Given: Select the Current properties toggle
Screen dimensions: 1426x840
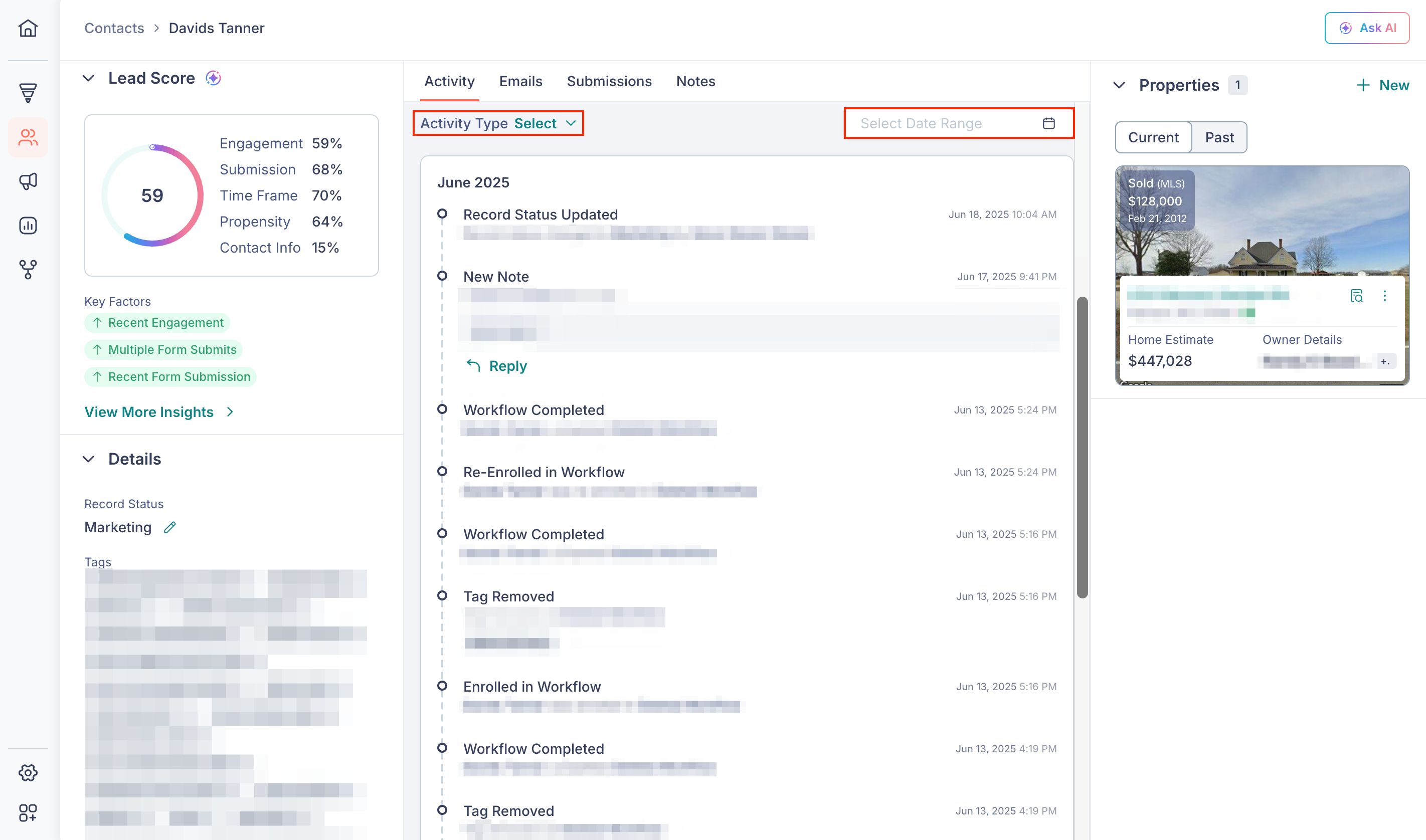Looking at the screenshot, I should point(1153,137).
